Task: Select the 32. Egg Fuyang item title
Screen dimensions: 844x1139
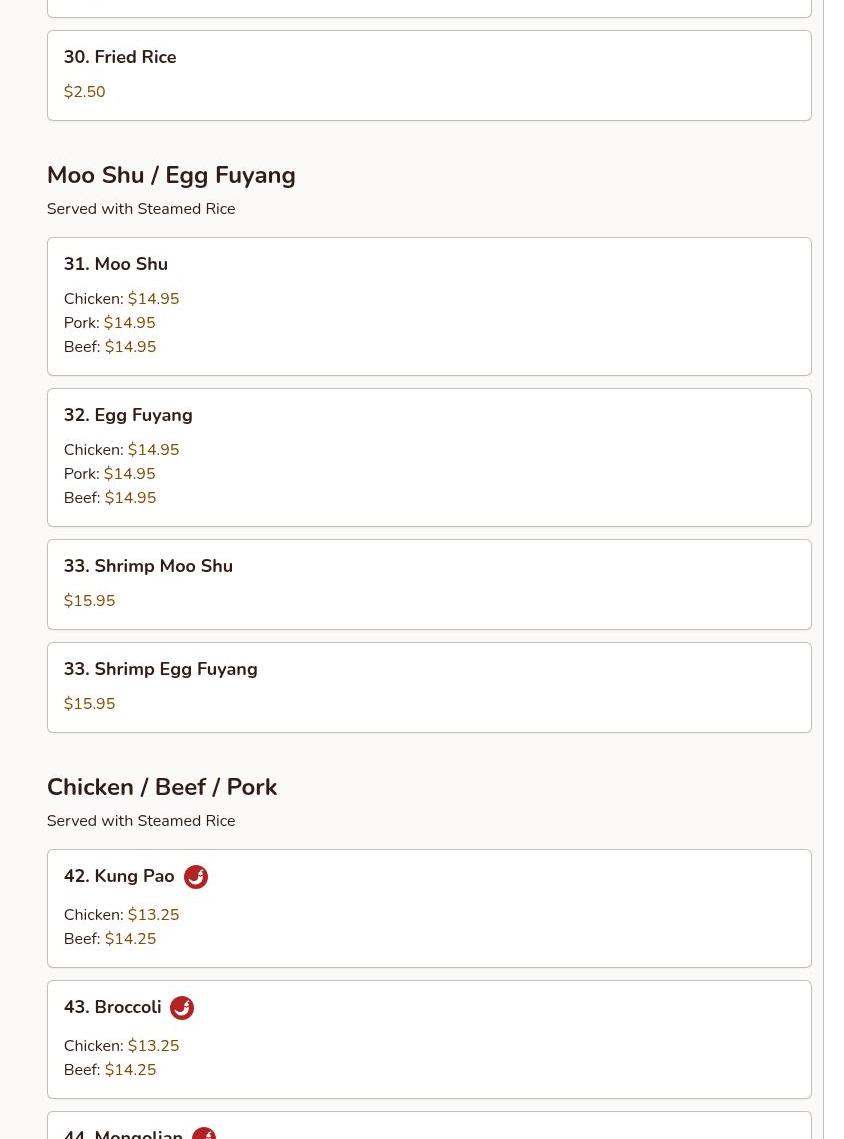Action: [x=128, y=415]
